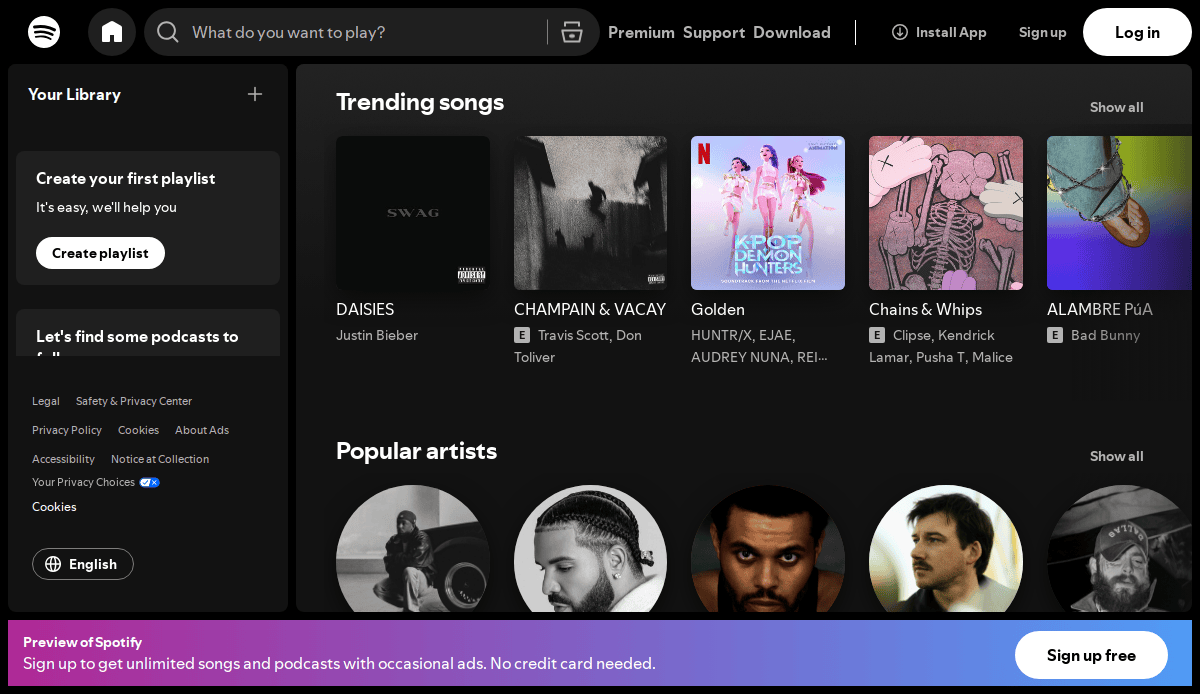The image size is (1200, 694).
Task: Click Justin Bieber artist name
Action: (377, 335)
